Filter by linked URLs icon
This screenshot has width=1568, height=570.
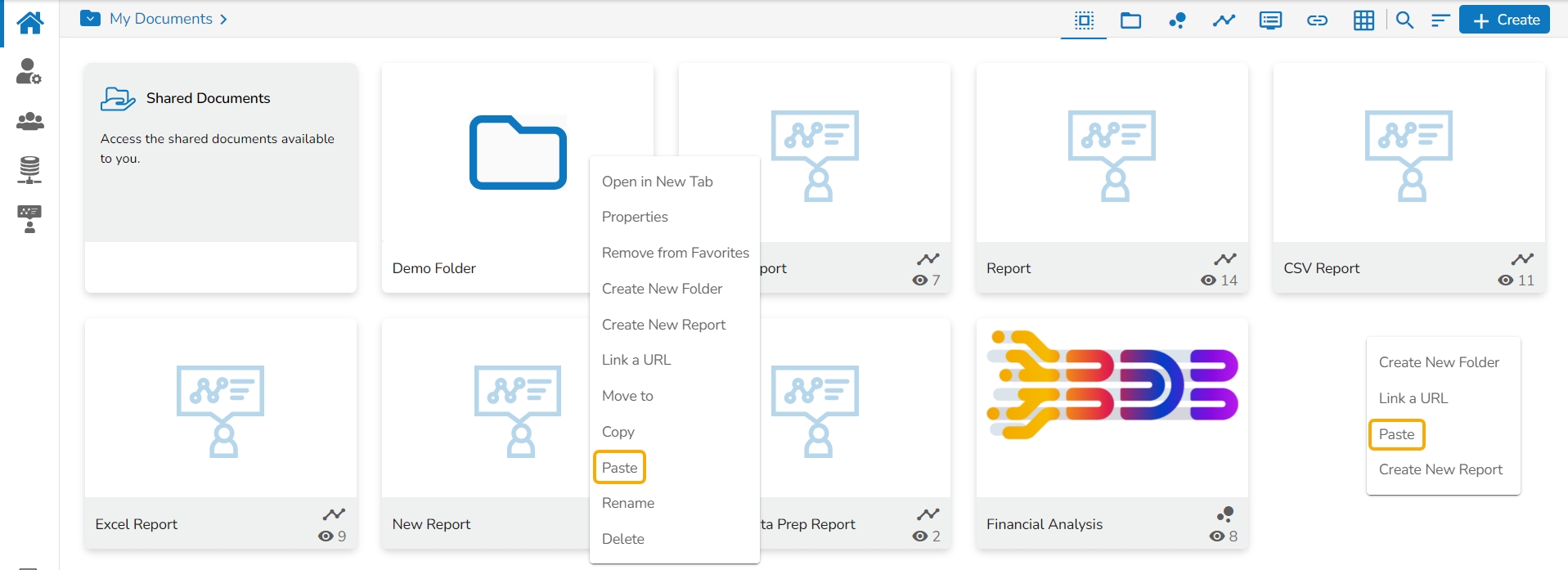(x=1317, y=20)
